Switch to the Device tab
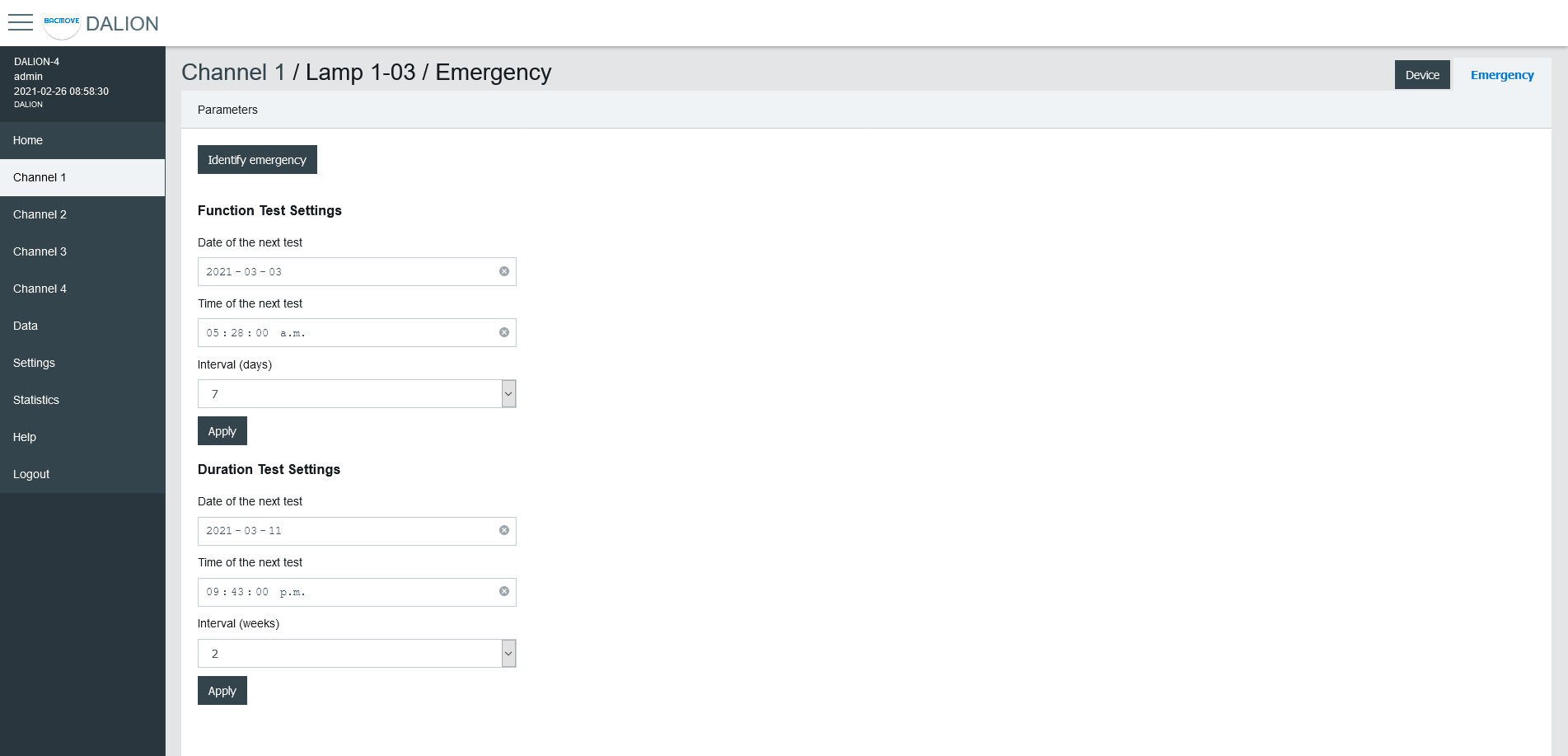This screenshot has width=1568, height=756. coord(1421,74)
